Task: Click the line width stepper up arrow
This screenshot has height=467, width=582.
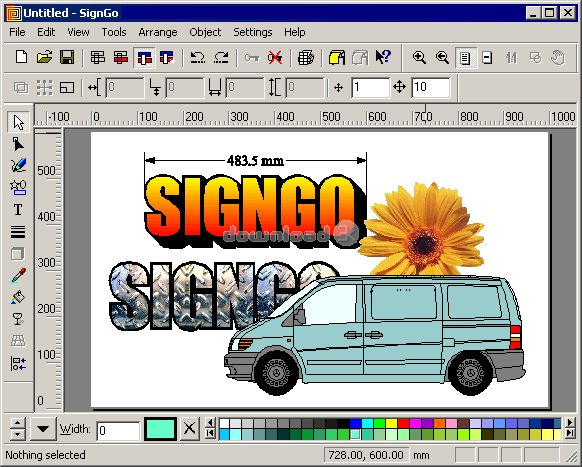Action: [17, 423]
